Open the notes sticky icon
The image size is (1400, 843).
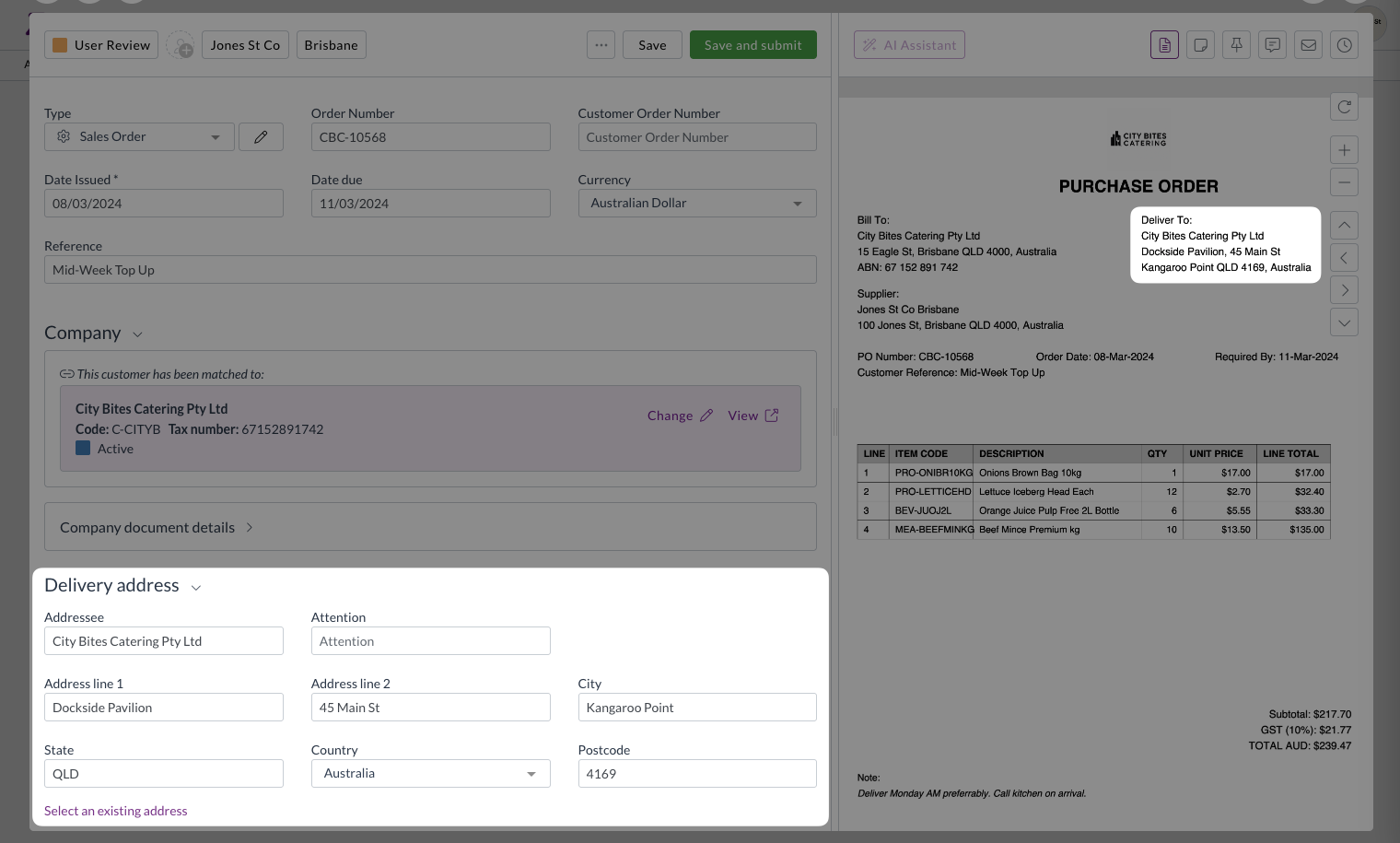point(1200,45)
